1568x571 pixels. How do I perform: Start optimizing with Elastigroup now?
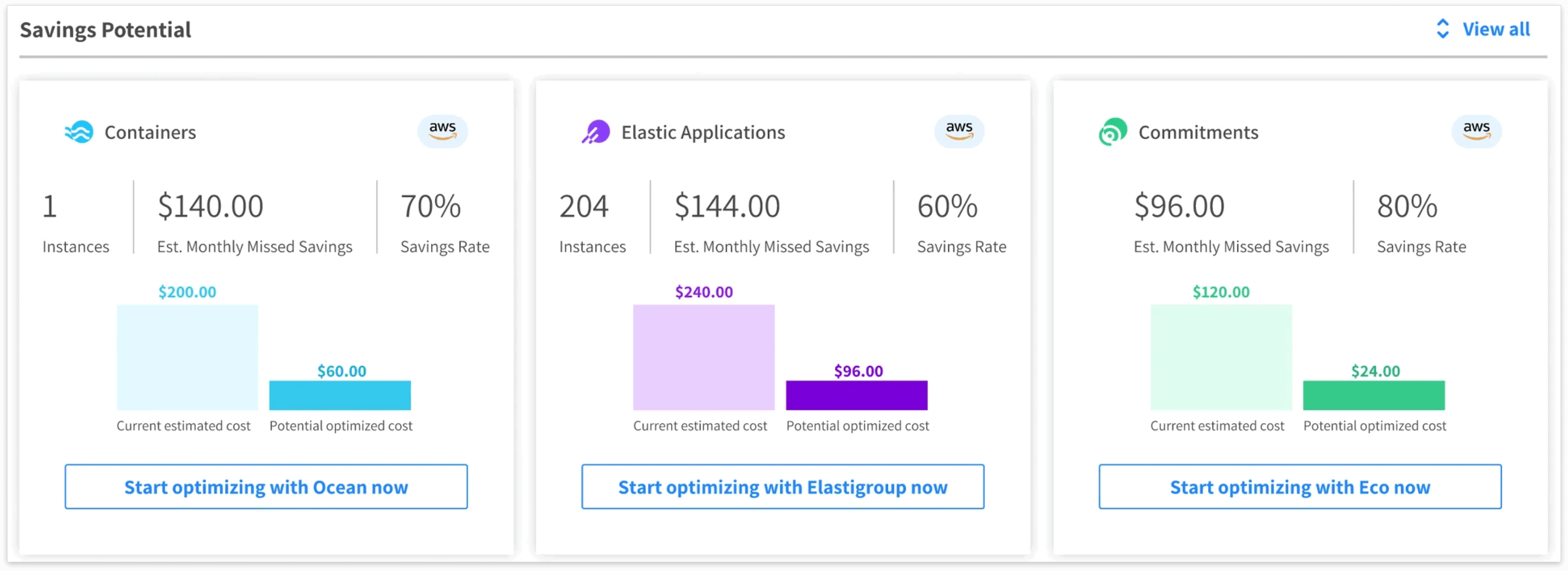coord(783,487)
